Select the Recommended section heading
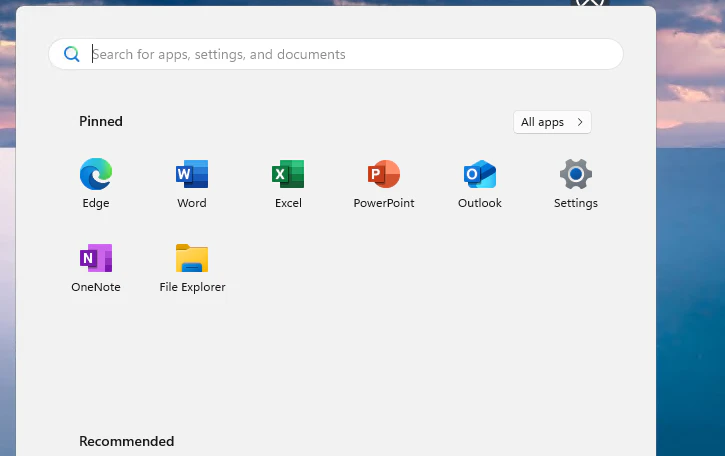This screenshot has width=725, height=456. point(127,441)
